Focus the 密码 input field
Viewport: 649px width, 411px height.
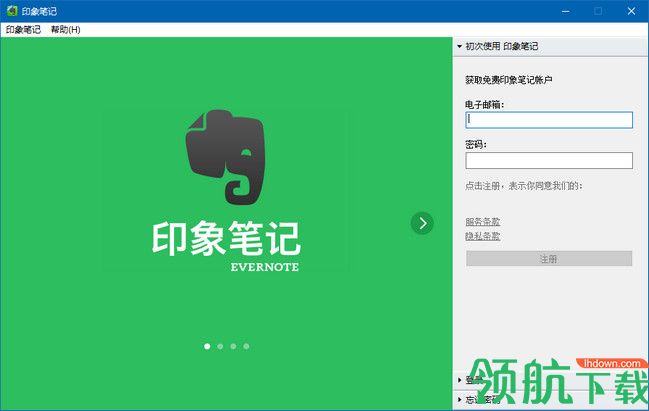[549, 161]
